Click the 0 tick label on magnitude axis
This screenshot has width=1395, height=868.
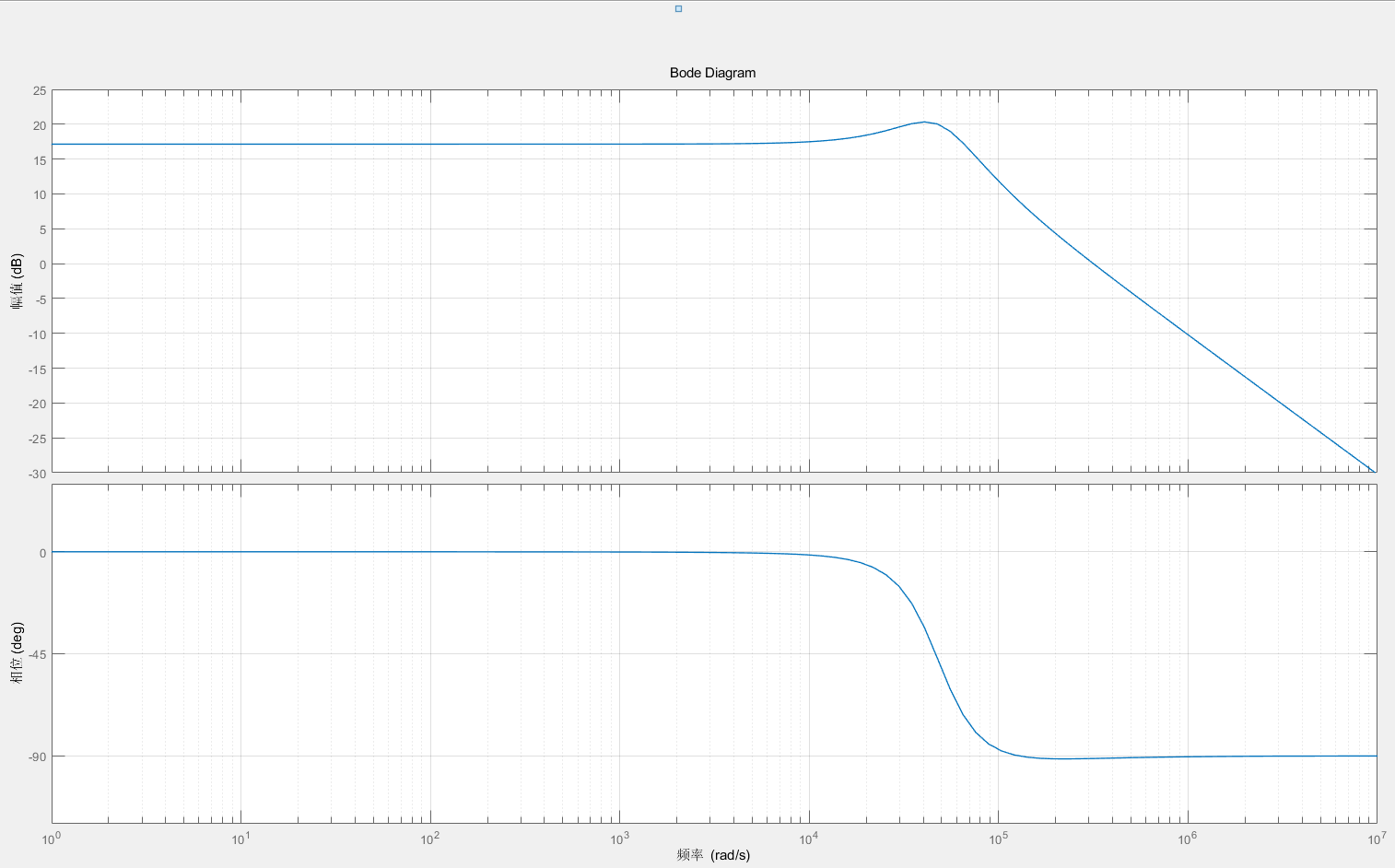(x=42, y=264)
